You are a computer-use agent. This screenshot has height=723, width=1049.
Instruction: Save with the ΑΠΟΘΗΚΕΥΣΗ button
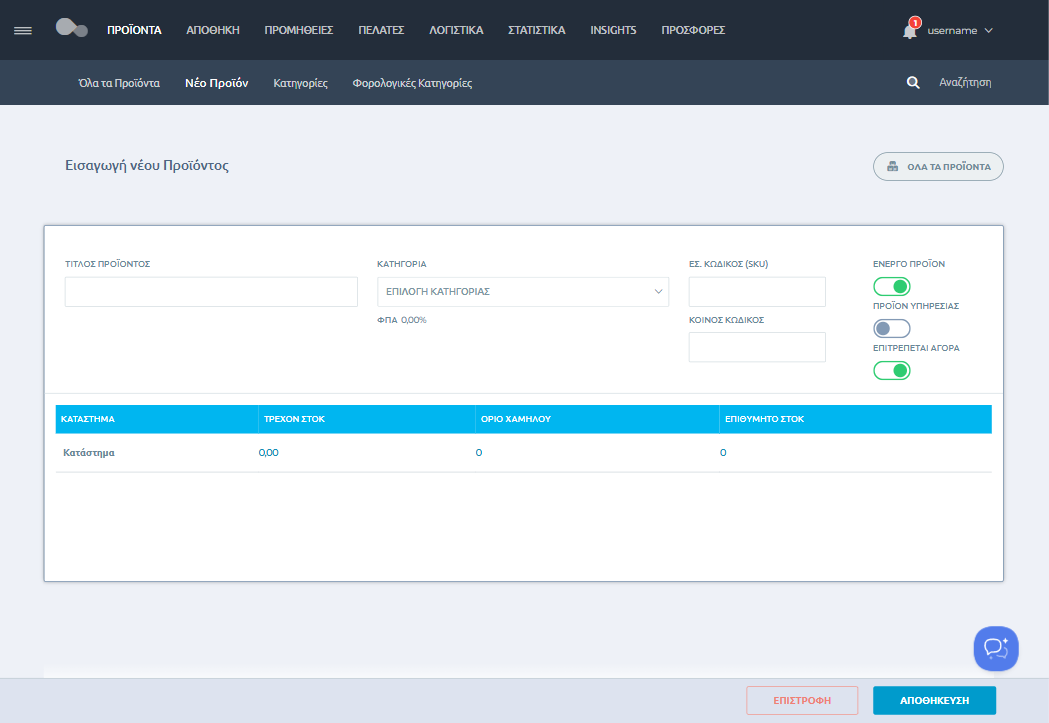tap(934, 700)
